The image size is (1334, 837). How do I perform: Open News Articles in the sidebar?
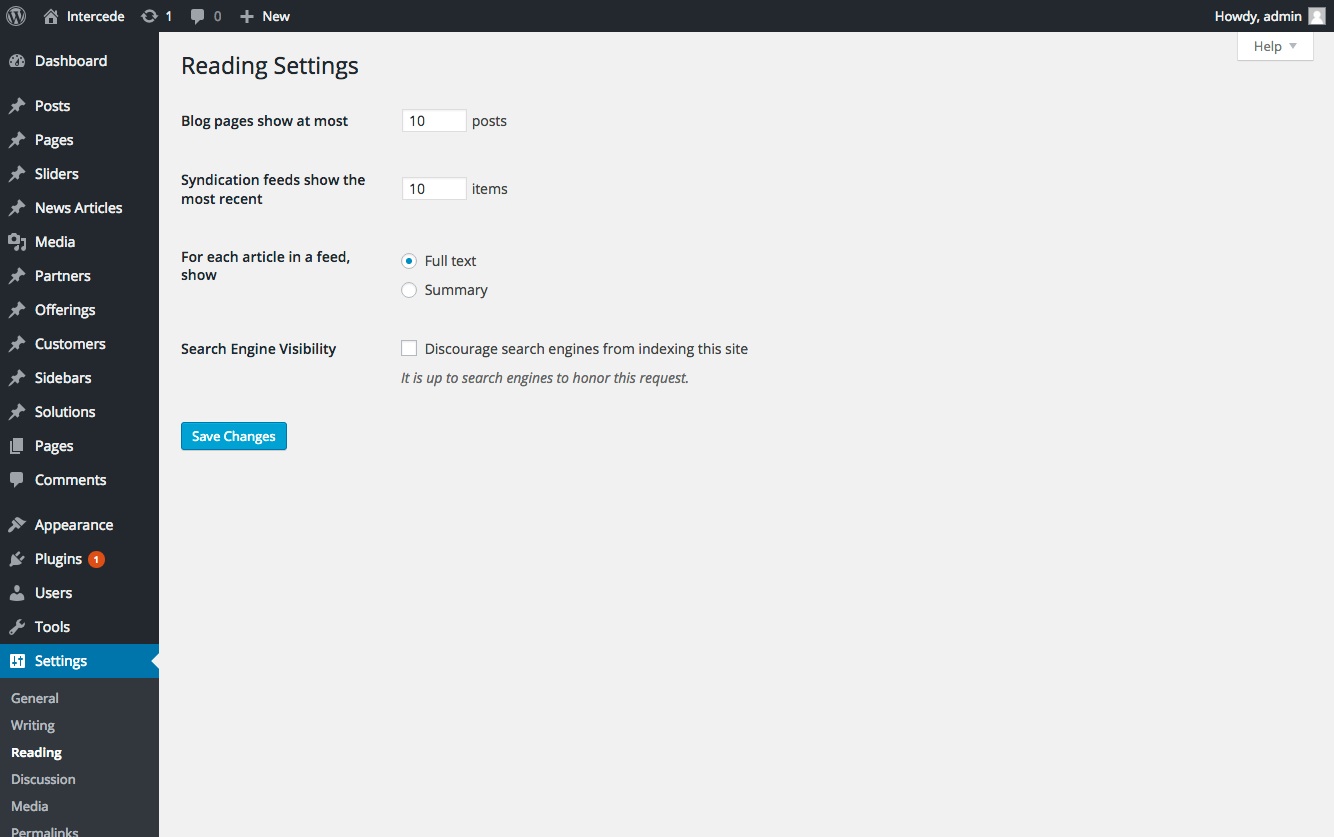point(79,208)
